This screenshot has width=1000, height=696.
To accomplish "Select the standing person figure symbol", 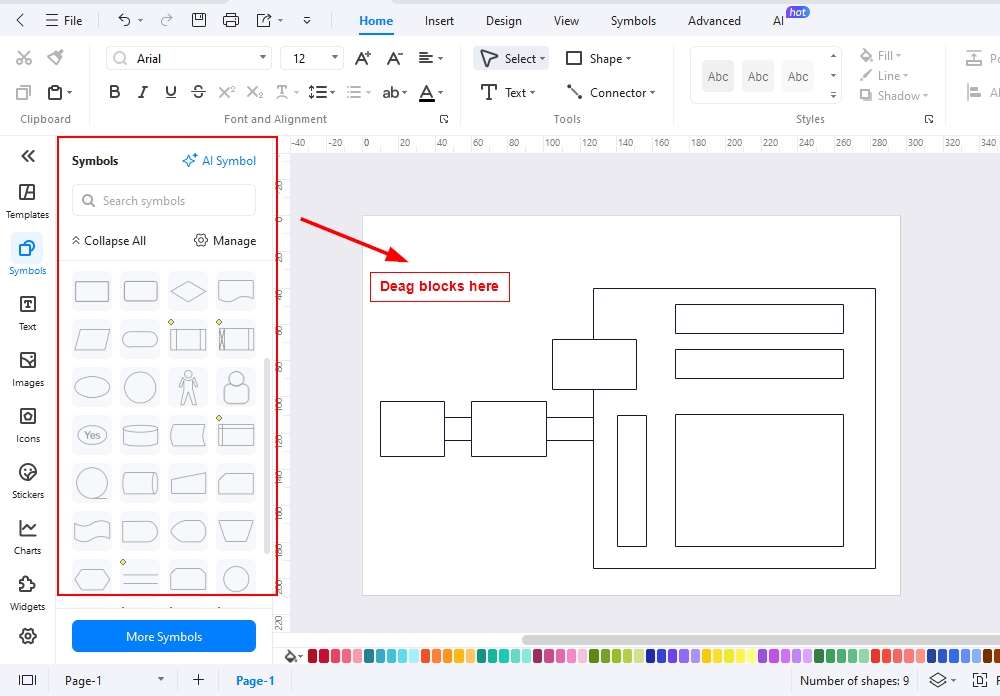I will (x=188, y=387).
